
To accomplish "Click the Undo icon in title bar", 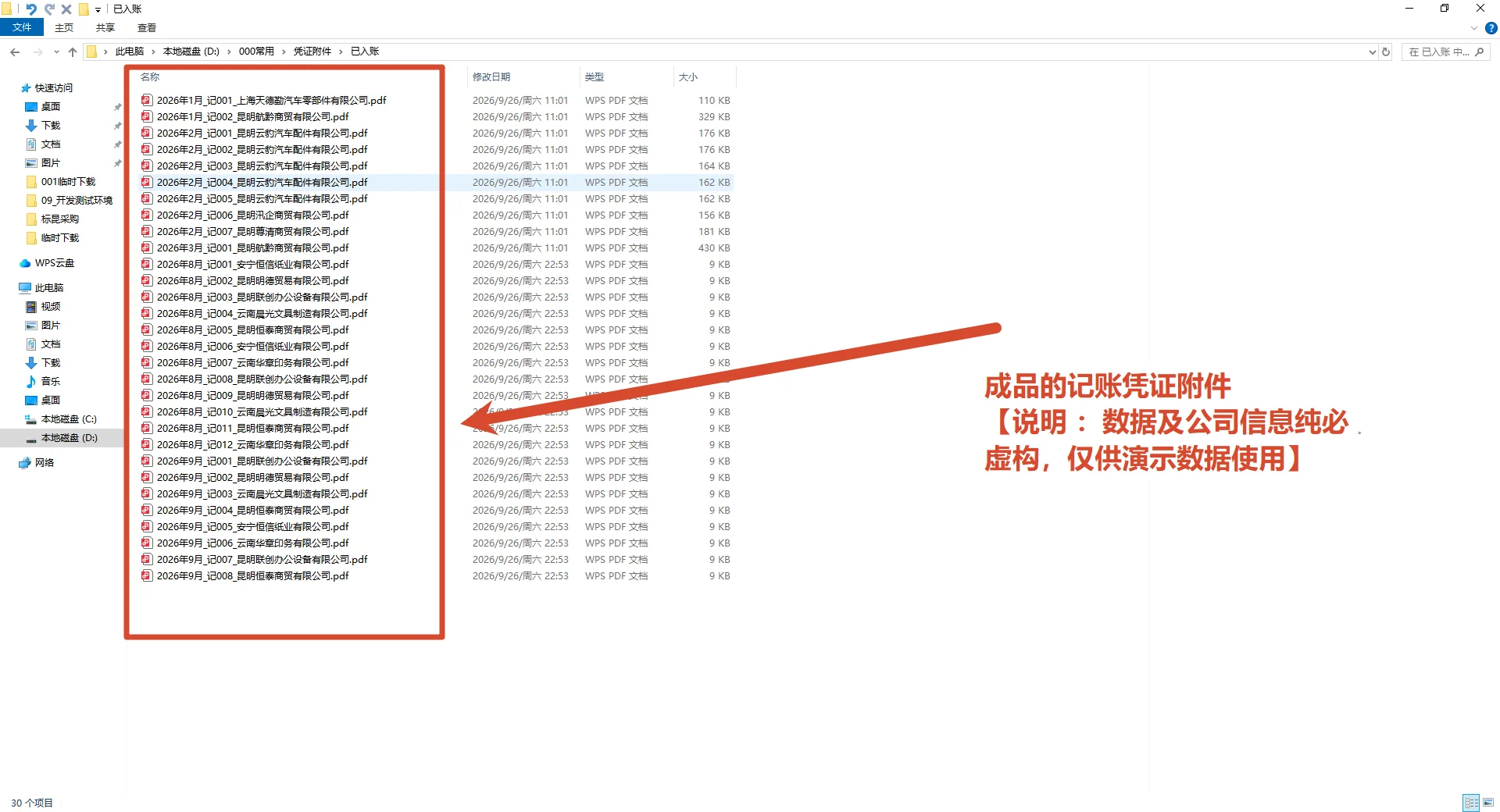I will point(31,9).
